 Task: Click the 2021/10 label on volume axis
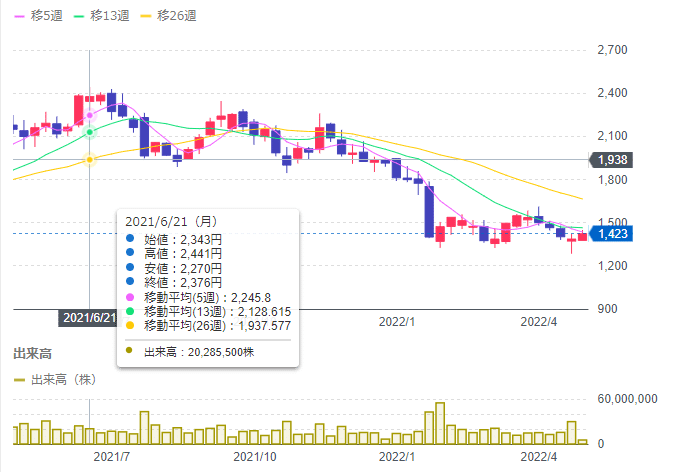[x=255, y=457]
